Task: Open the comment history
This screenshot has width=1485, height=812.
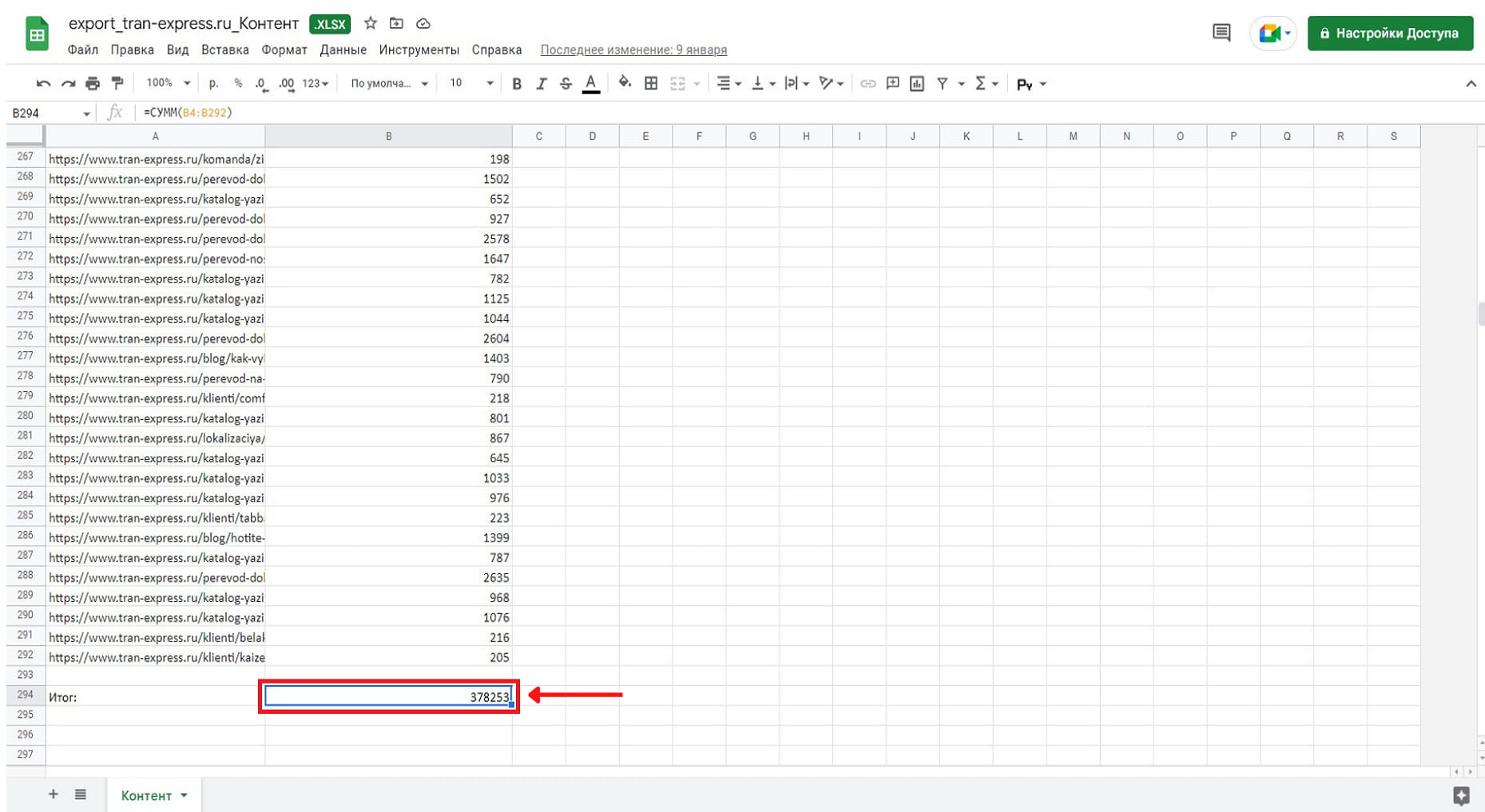Action: [1221, 33]
